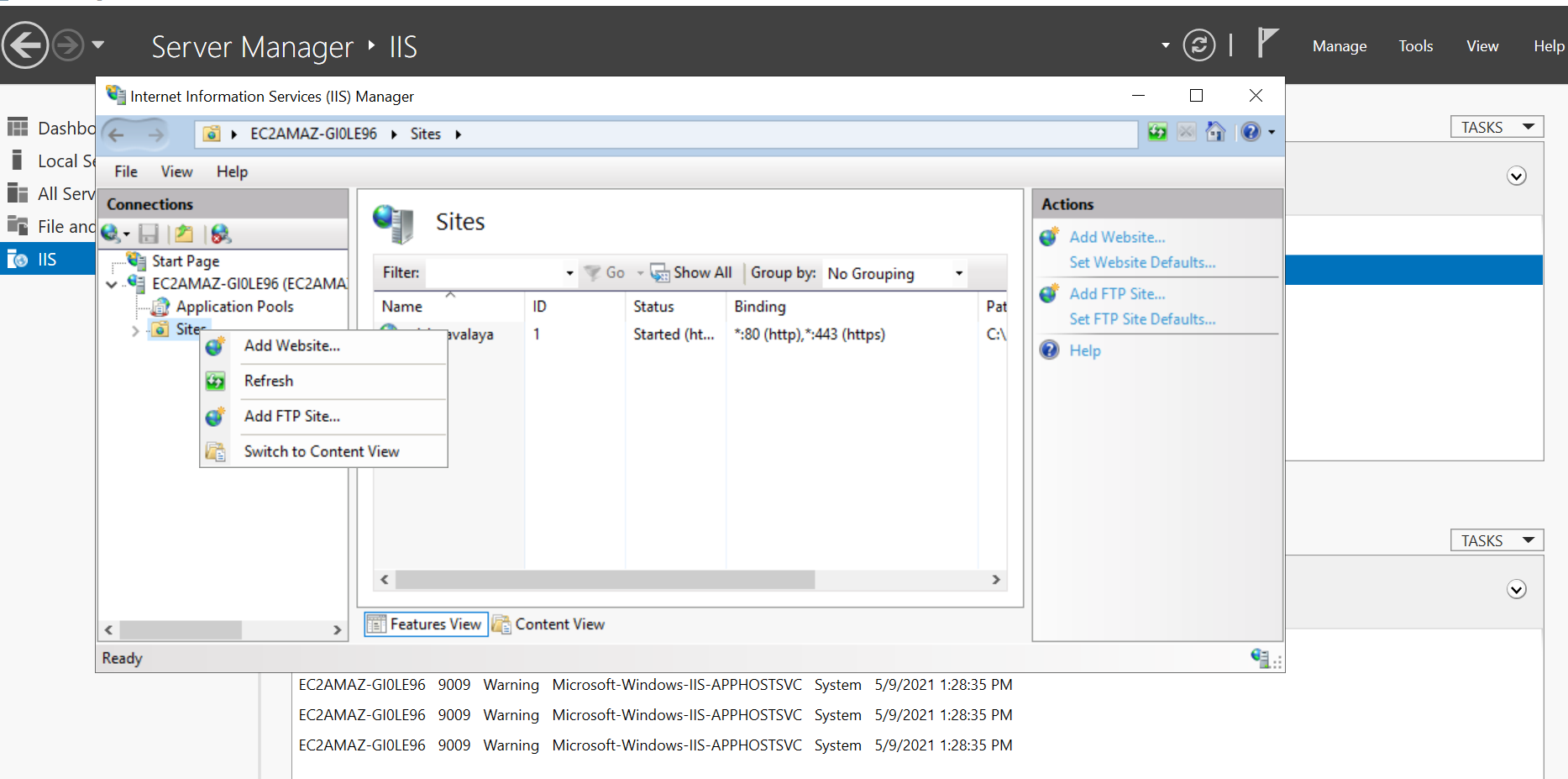This screenshot has width=1568, height=779.
Task: Click the Help link in Actions pane
Action: point(1084,350)
